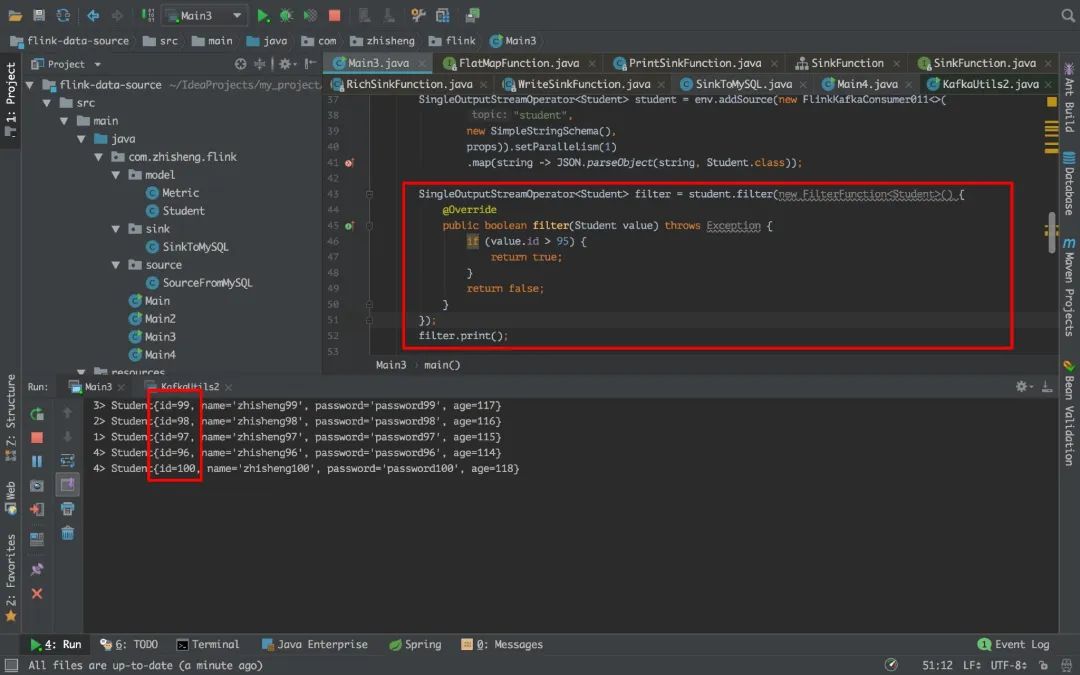Open the Student class in project tree
The image size is (1080, 675).
coord(183,211)
